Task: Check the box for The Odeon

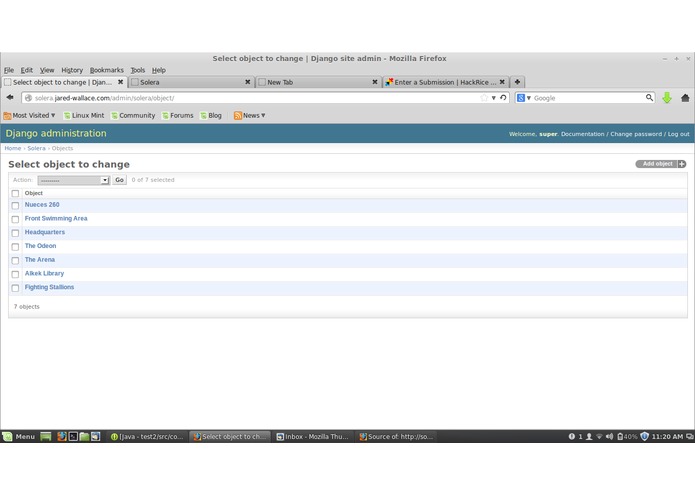Action: 15,247
